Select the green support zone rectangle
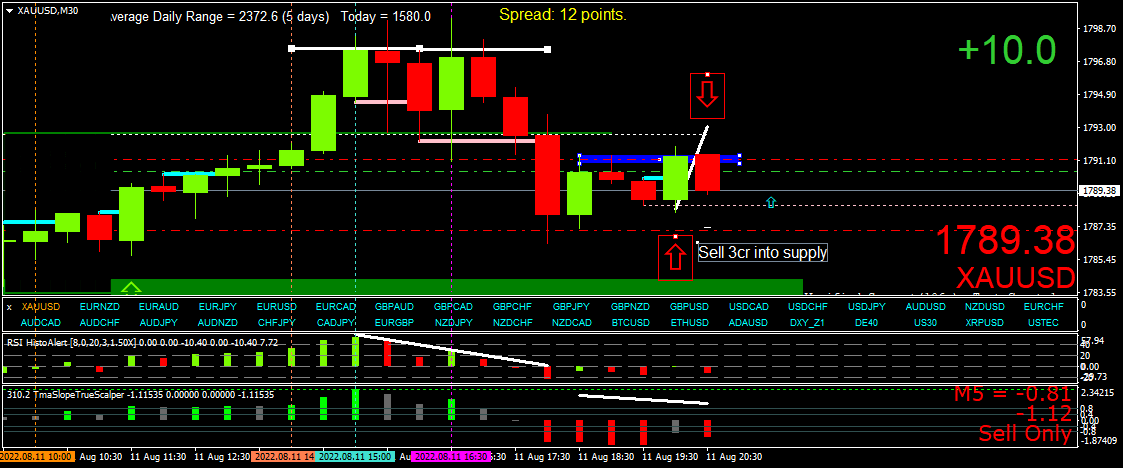 (456, 287)
